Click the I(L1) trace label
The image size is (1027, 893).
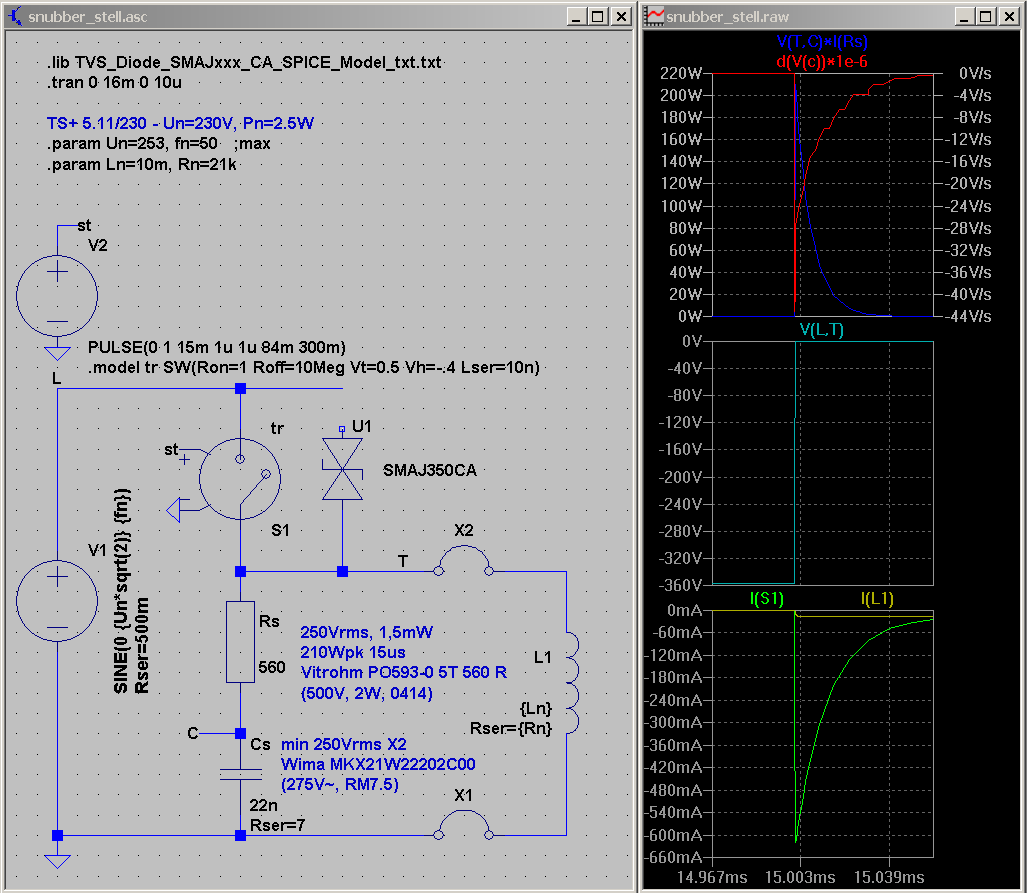(877, 599)
